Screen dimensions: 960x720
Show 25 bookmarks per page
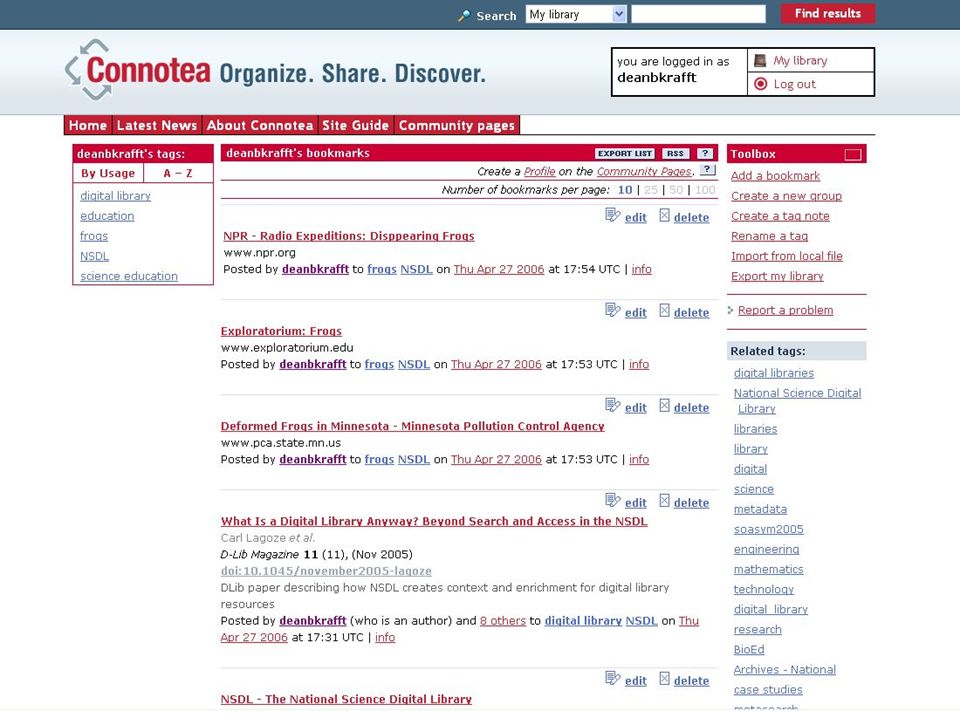[651, 190]
